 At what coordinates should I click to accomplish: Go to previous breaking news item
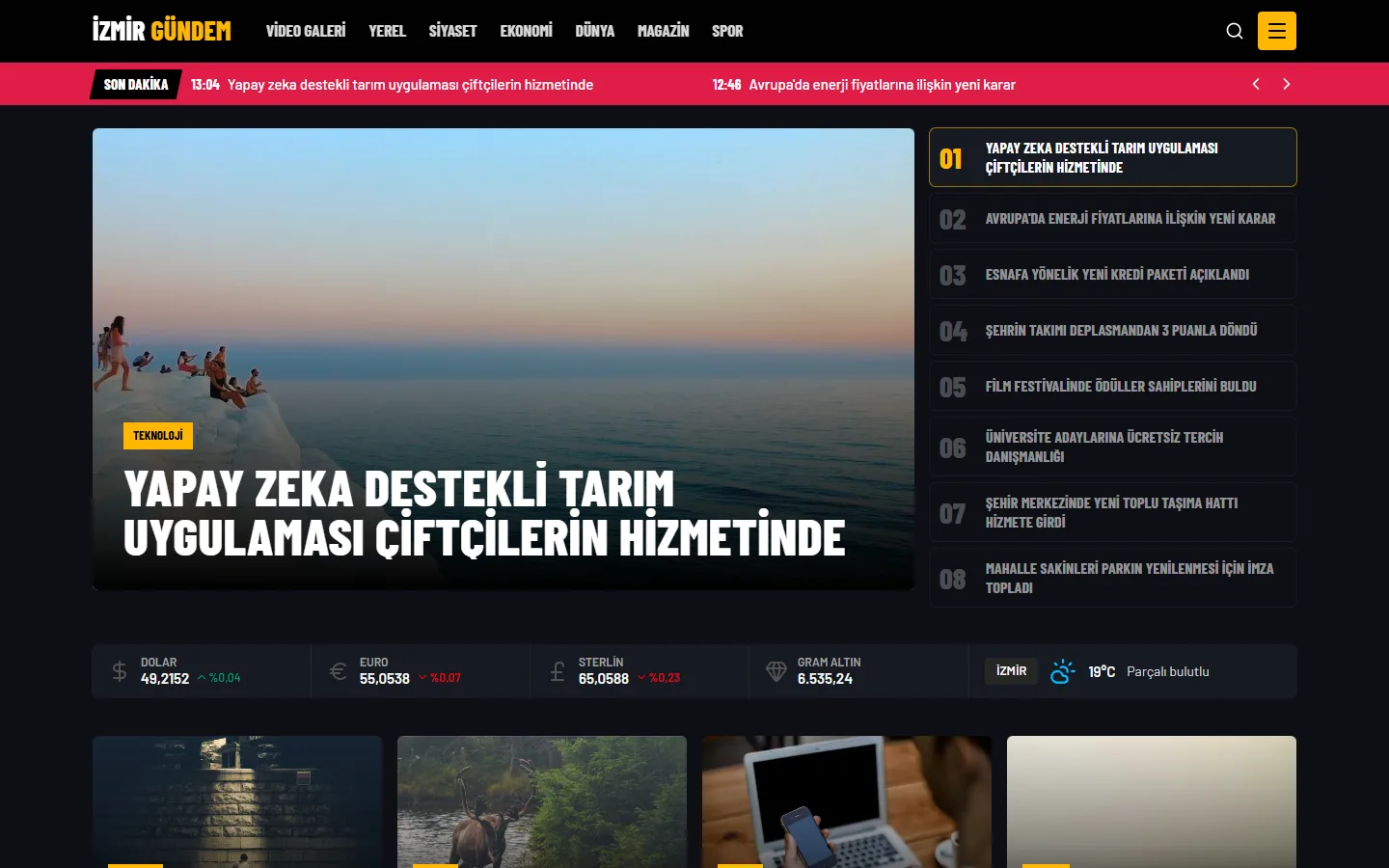pyautogui.click(x=1256, y=84)
